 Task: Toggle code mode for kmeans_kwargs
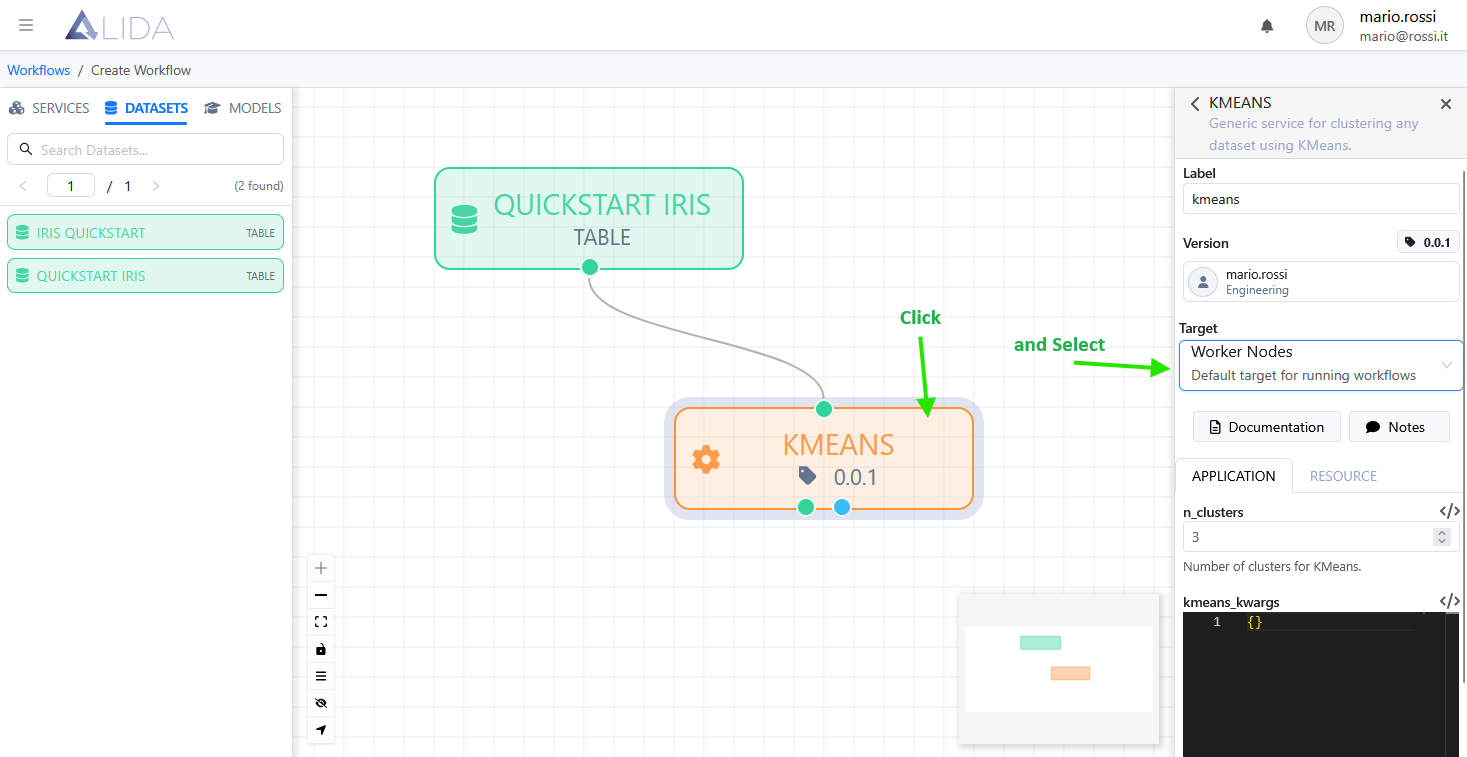[x=1449, y=601]
